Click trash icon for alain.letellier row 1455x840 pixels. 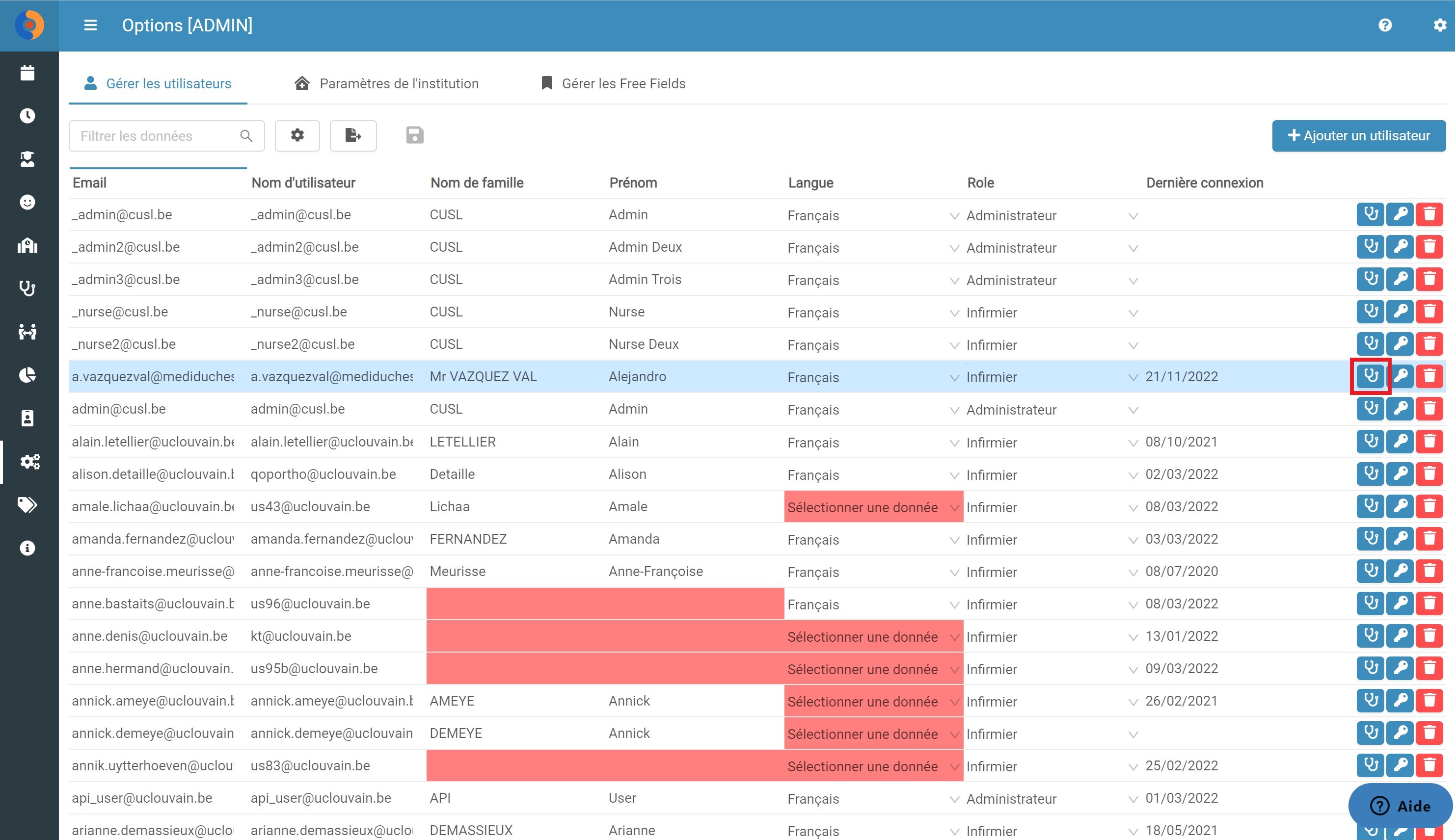[1429, 442]
